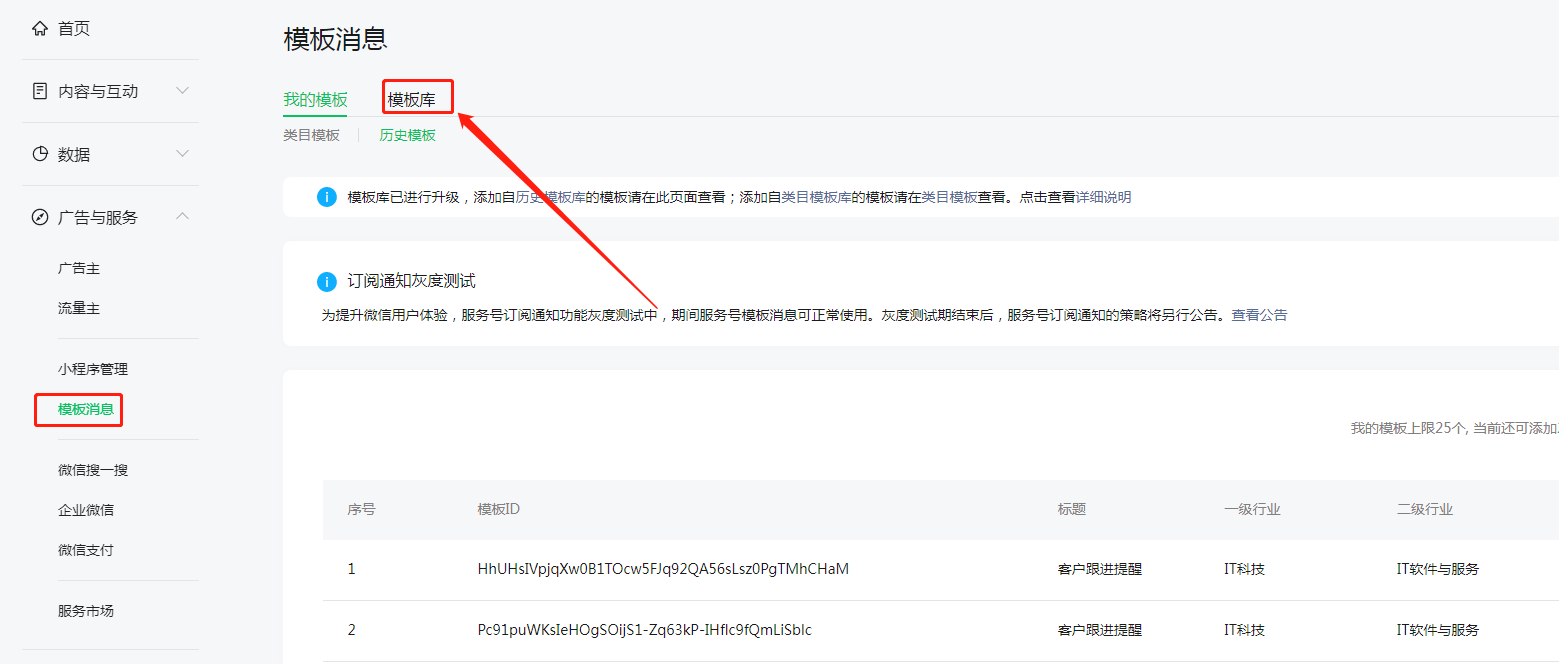Expand the 数据 menu chevron
Viewport: 1559px width, 664px height.
pyautogui.click(x=183, y=154)
